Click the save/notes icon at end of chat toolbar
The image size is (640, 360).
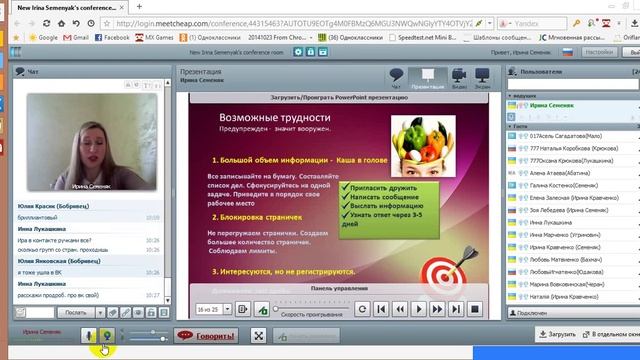click(x=164, y=313)
